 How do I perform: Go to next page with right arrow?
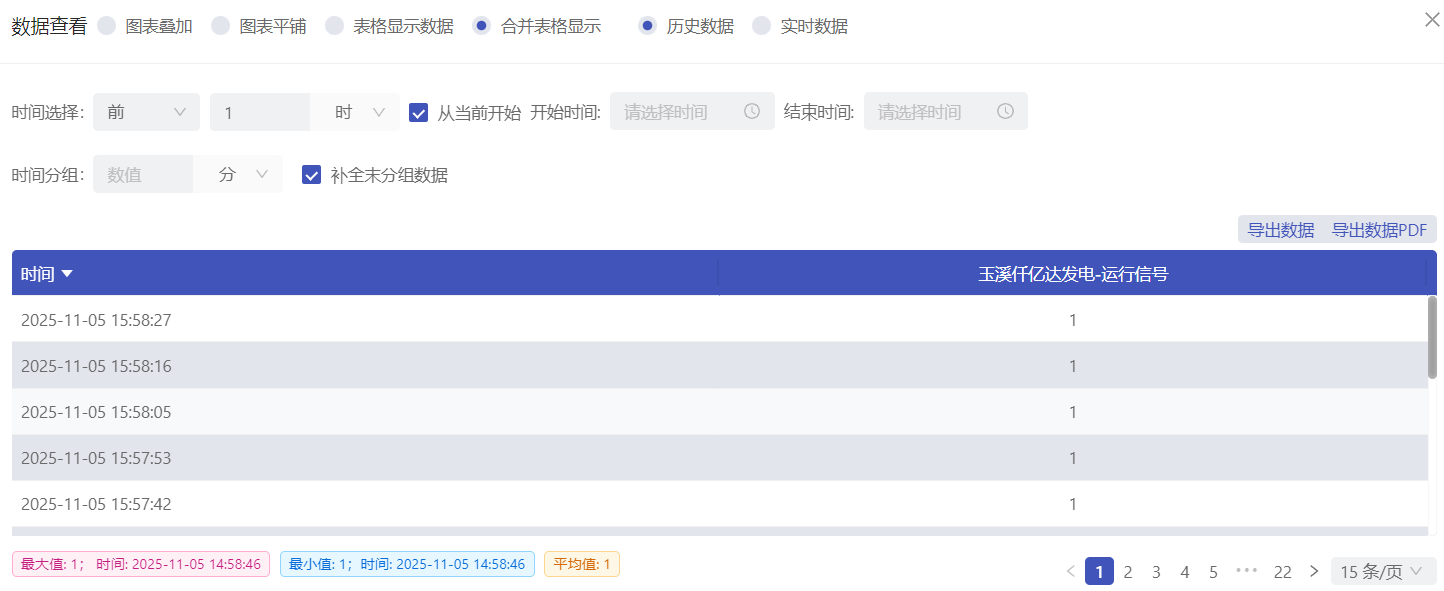pyautogui.click(x=1314, y=572)
